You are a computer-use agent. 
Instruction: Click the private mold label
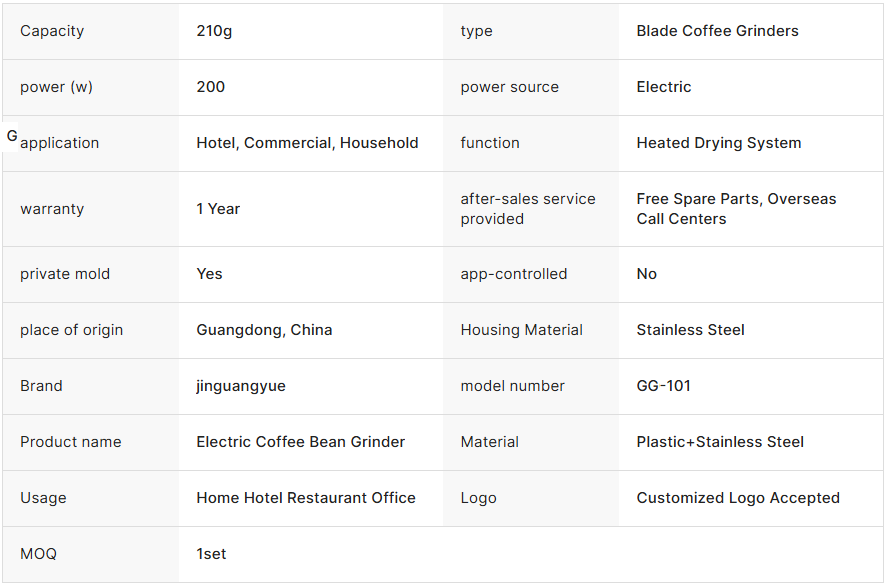pos(65,274)
